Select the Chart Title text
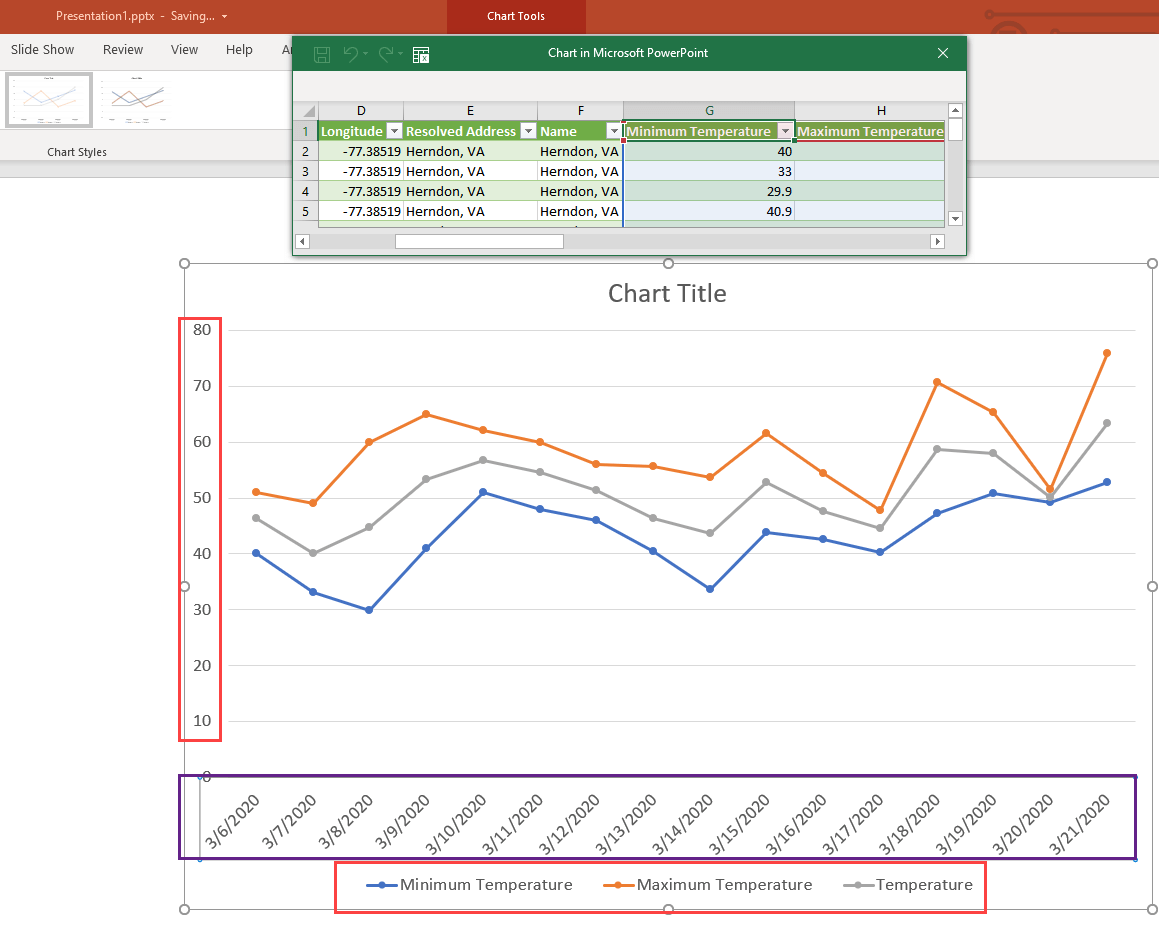Screen dimensions: 1159x934 tap(667, 293)
